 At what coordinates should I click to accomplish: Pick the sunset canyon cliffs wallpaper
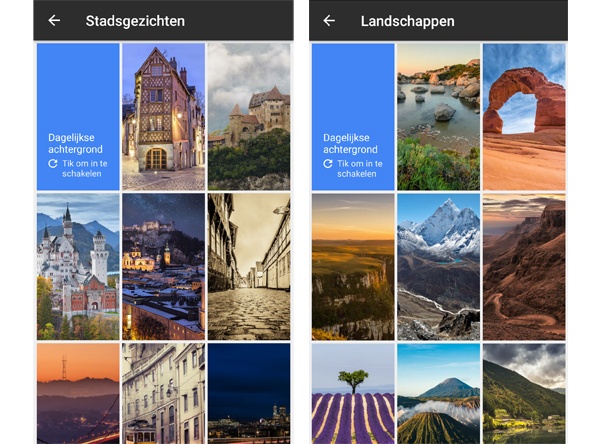pyautogui.click(x=353, y=266)
